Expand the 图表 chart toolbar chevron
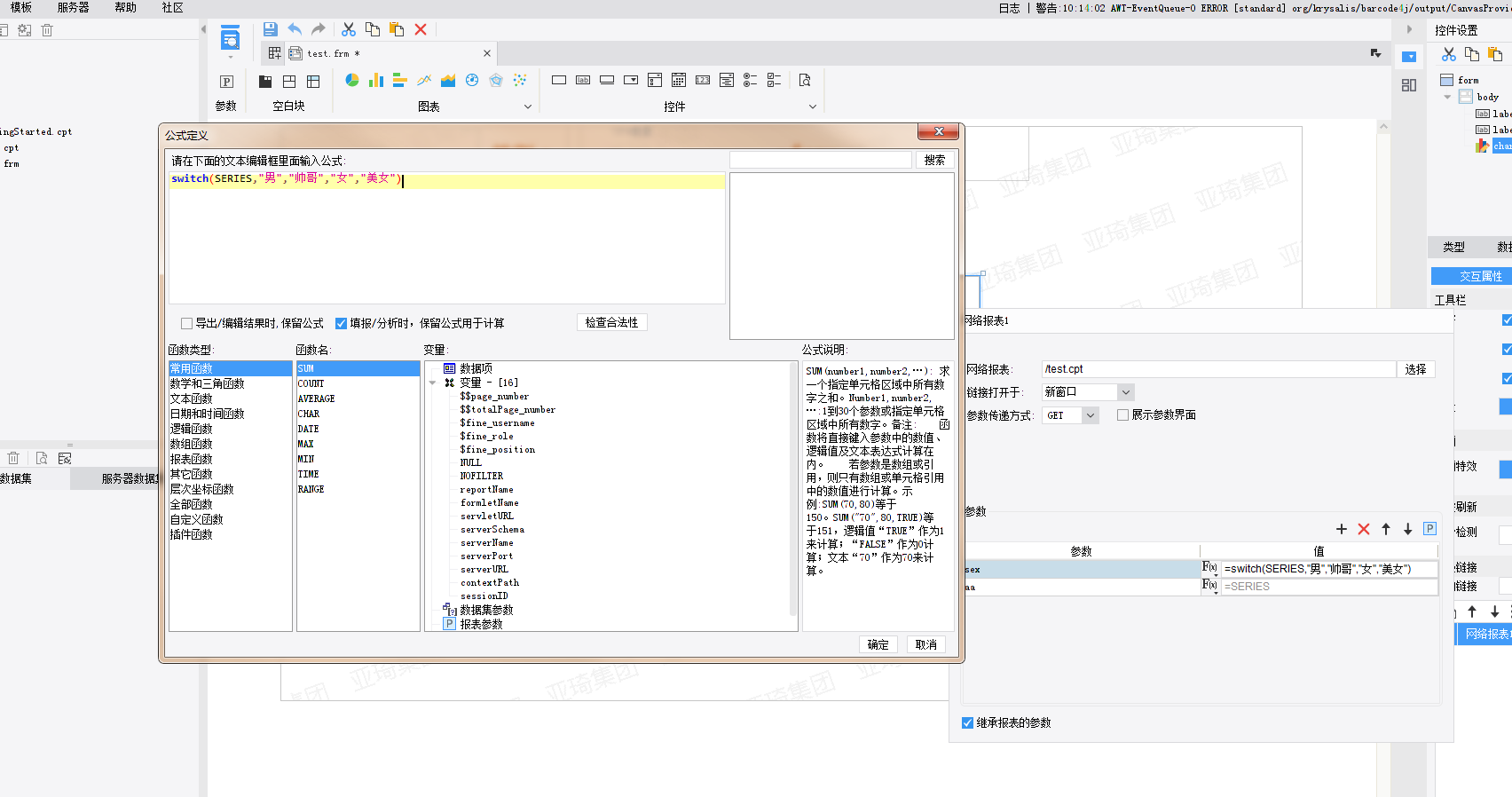This screenshot has width=1512, height=797. pyautogui.click(x=528, y=107)
